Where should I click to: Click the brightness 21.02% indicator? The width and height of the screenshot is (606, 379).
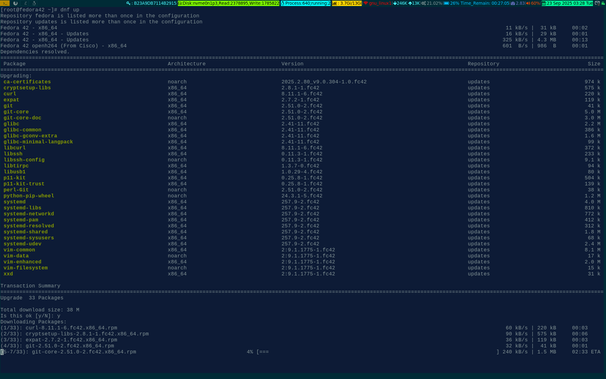click(432, 3)
